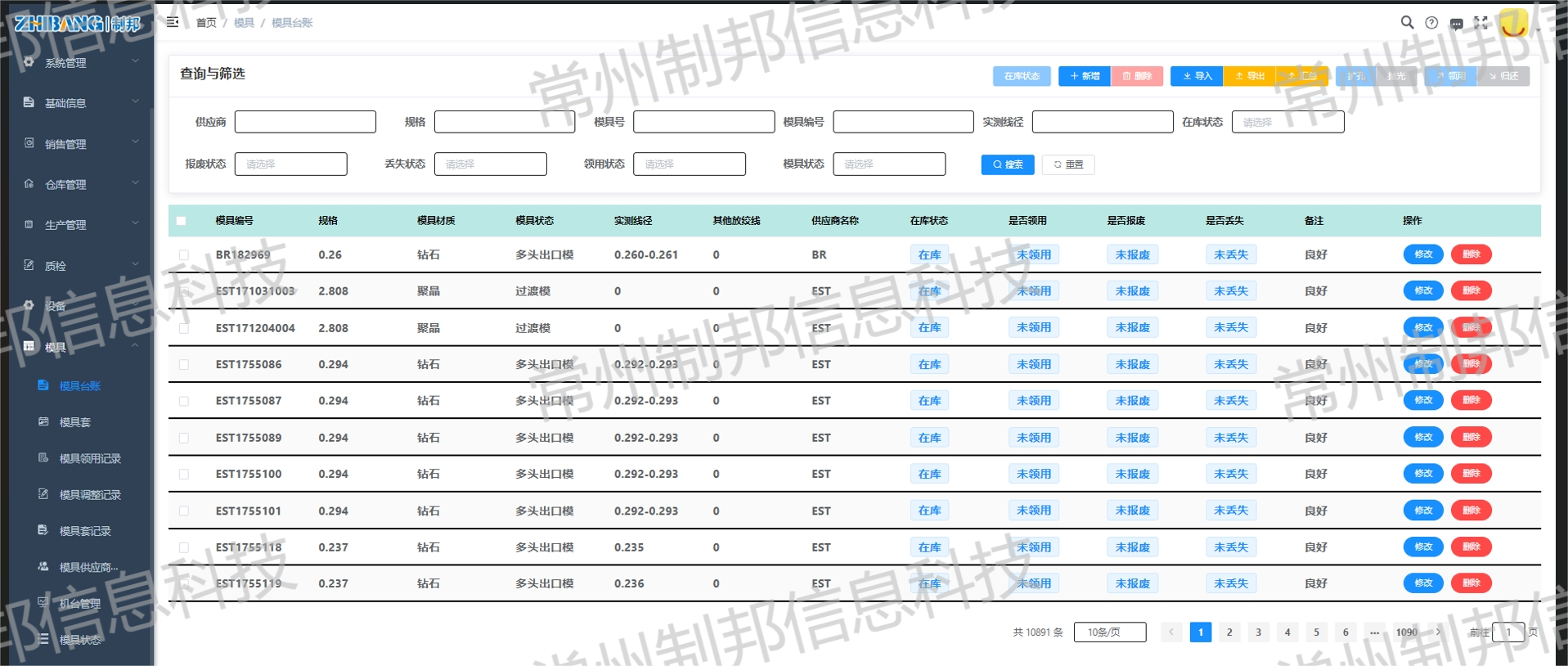Image resolution: width=1568 pixels, height=666 pixels.
Task: Click the 模具套记录 icon
Action: coord(43,530)
